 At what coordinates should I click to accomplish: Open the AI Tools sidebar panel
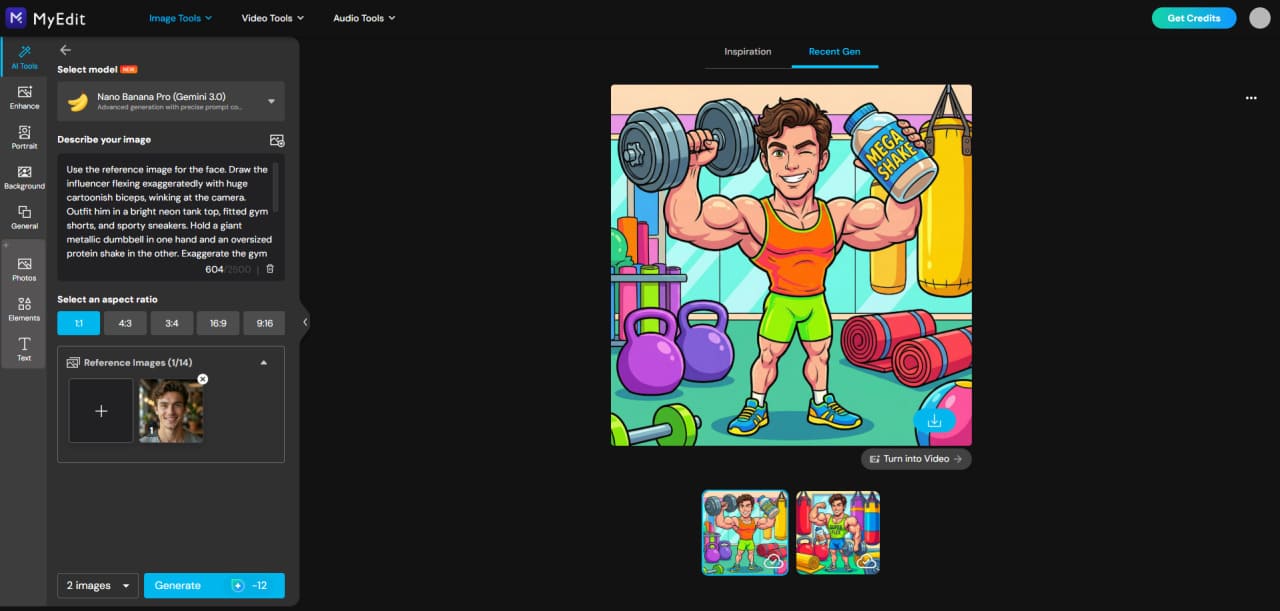click(24, 57)
